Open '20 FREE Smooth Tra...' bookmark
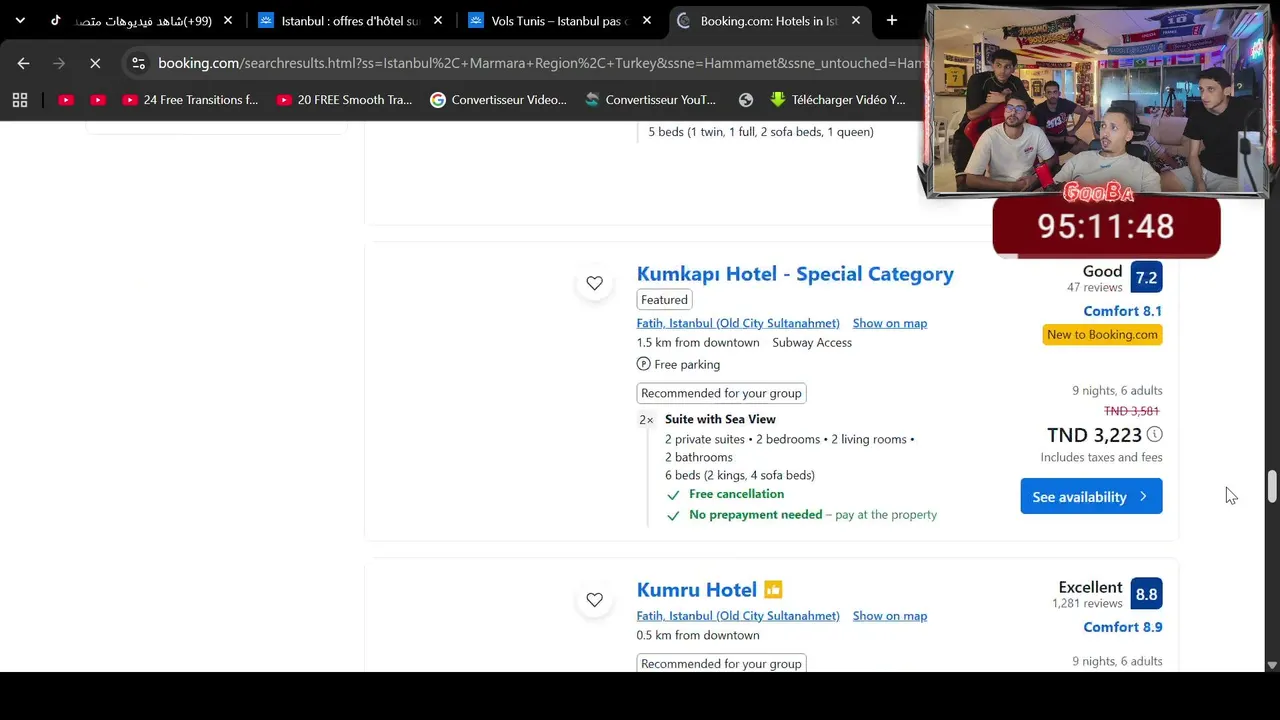The height and width of the screenshot is (720, 1280). pos(344,100)
